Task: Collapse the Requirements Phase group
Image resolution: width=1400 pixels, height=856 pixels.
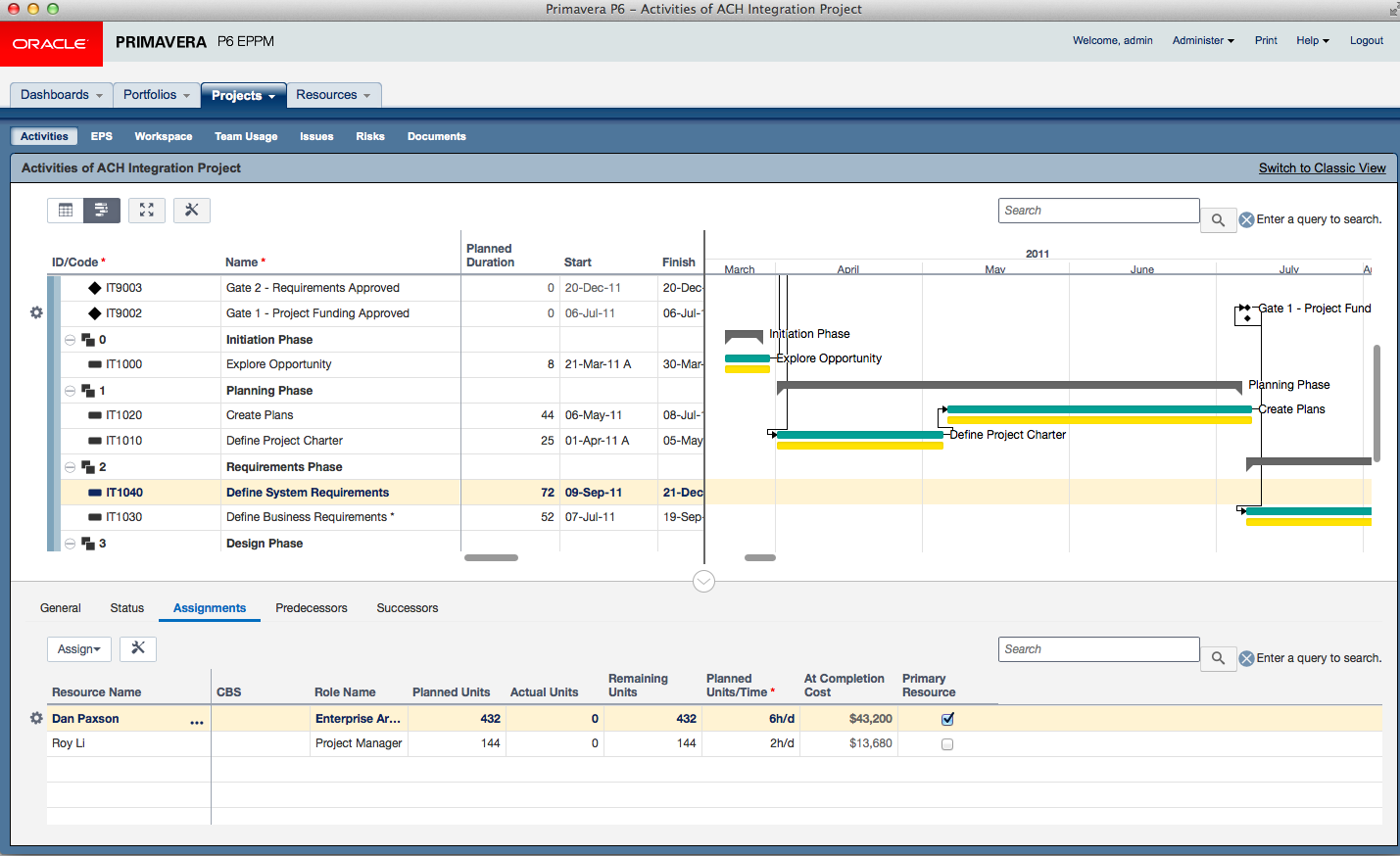Action: pos(70,467)
